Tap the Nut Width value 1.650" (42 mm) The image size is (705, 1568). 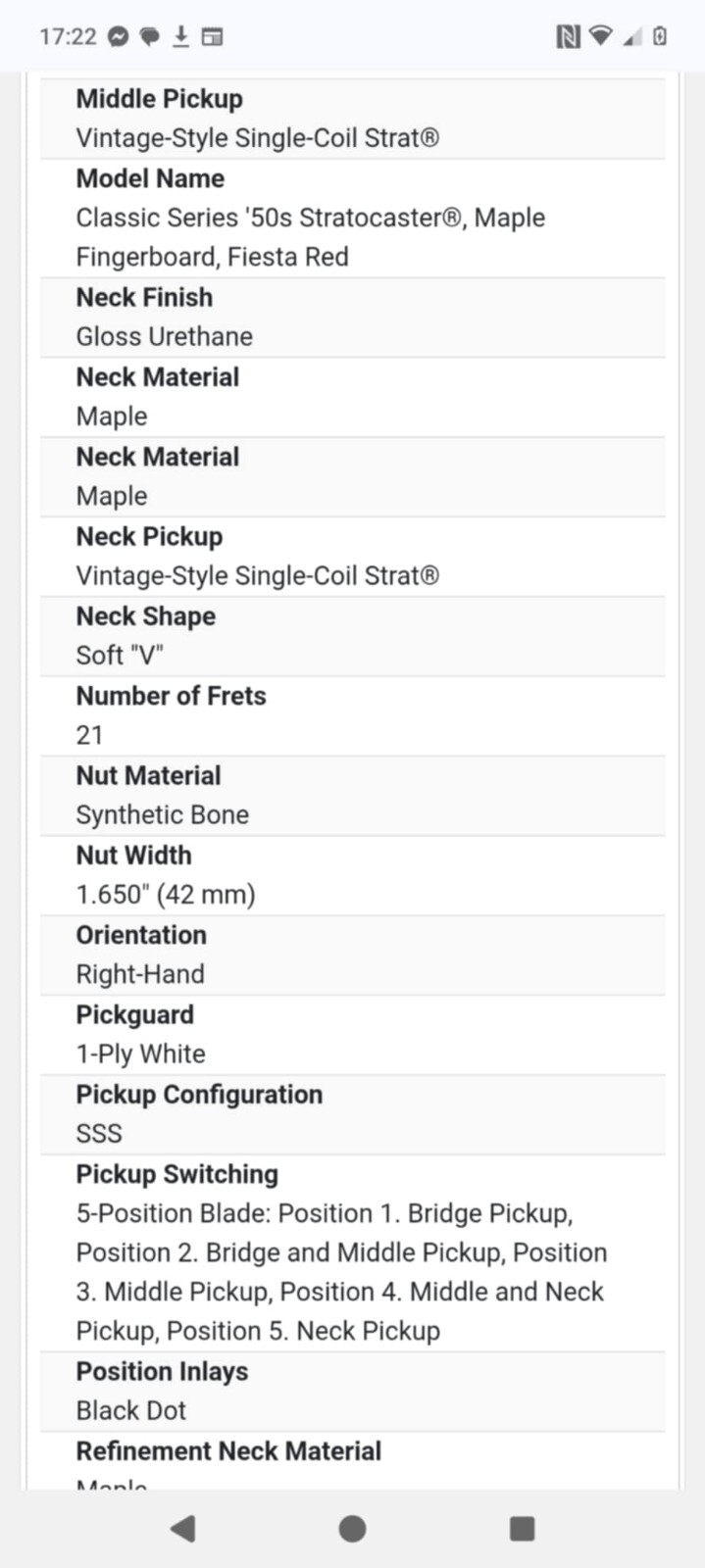tap(166, 894)
